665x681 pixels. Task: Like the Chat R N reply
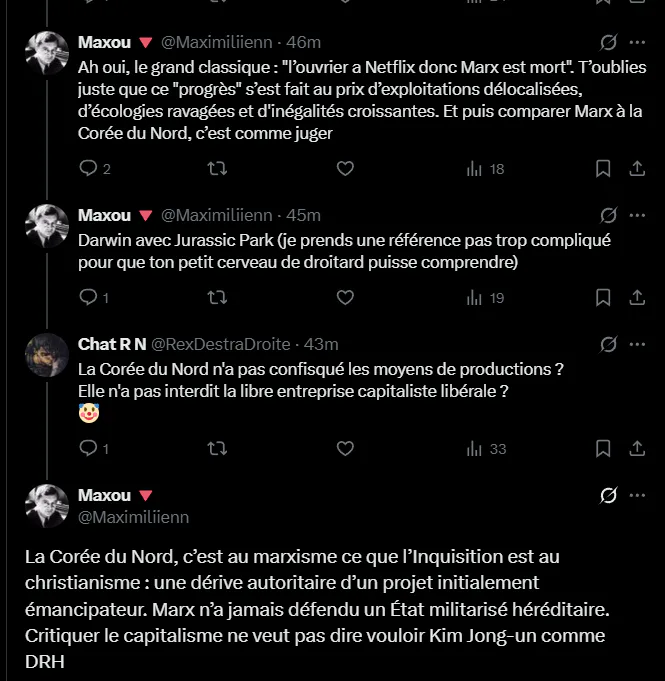point(345,448)
